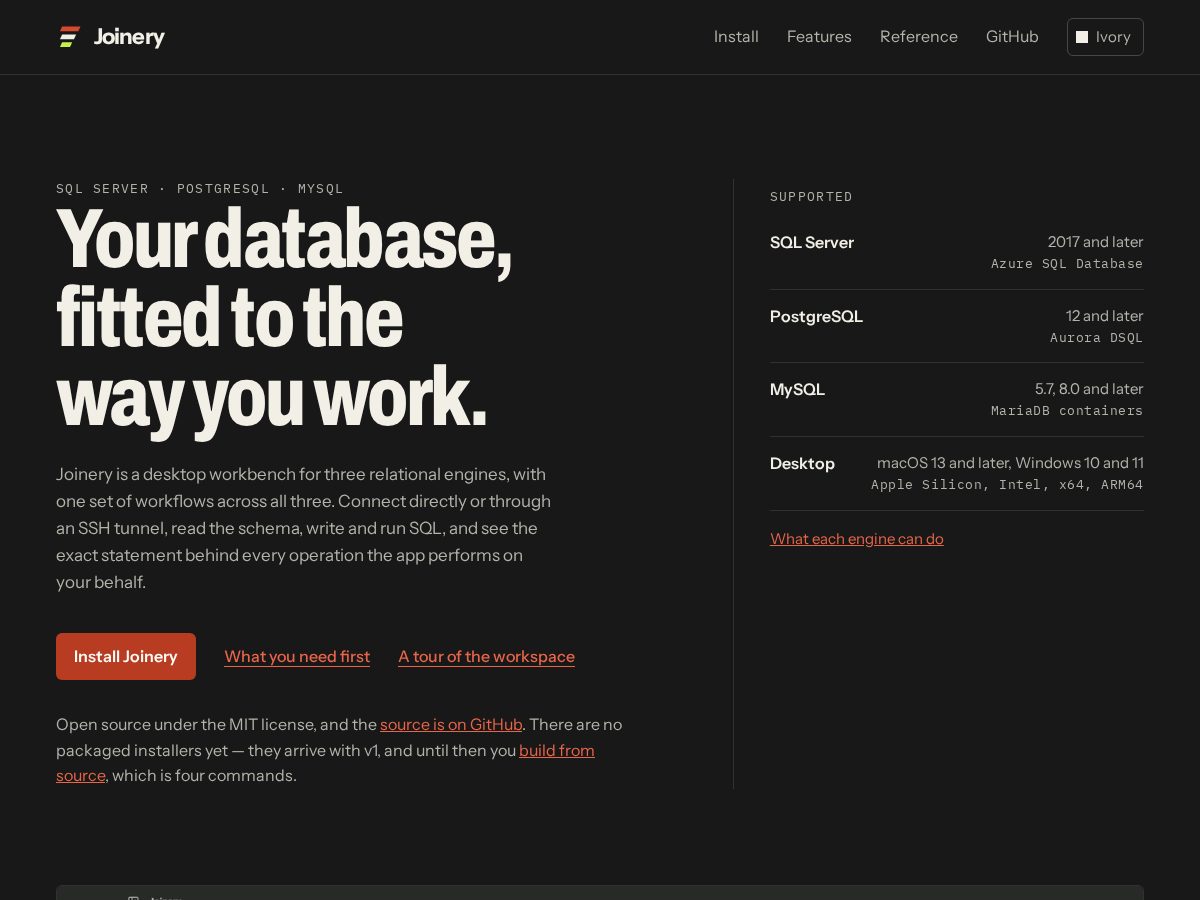This screenshot has height=900, width=1200.
Task: Open the Joinery home wordmark
Action: [129, 37]
